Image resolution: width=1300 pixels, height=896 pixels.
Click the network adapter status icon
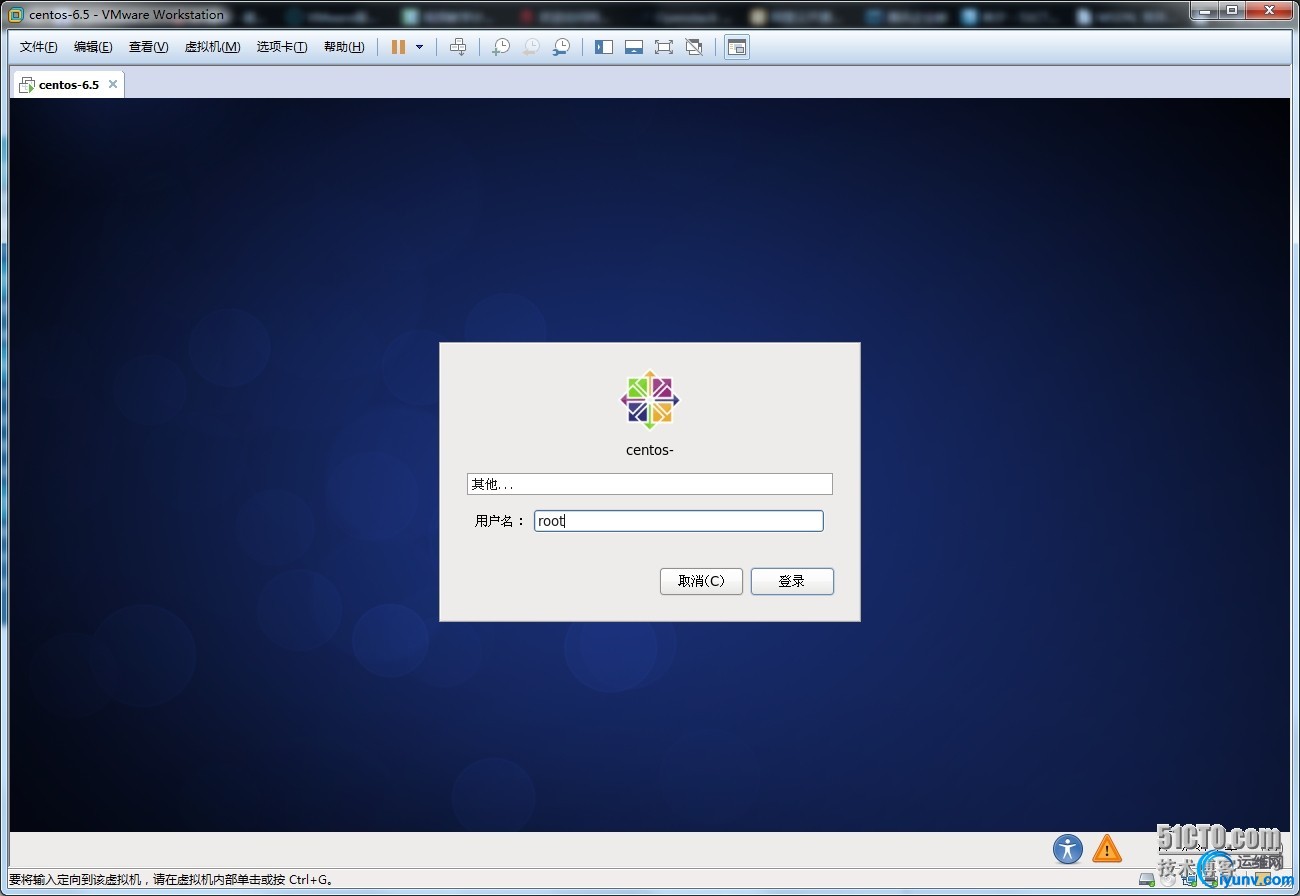pyautogui.click(x=1188, y=880)
